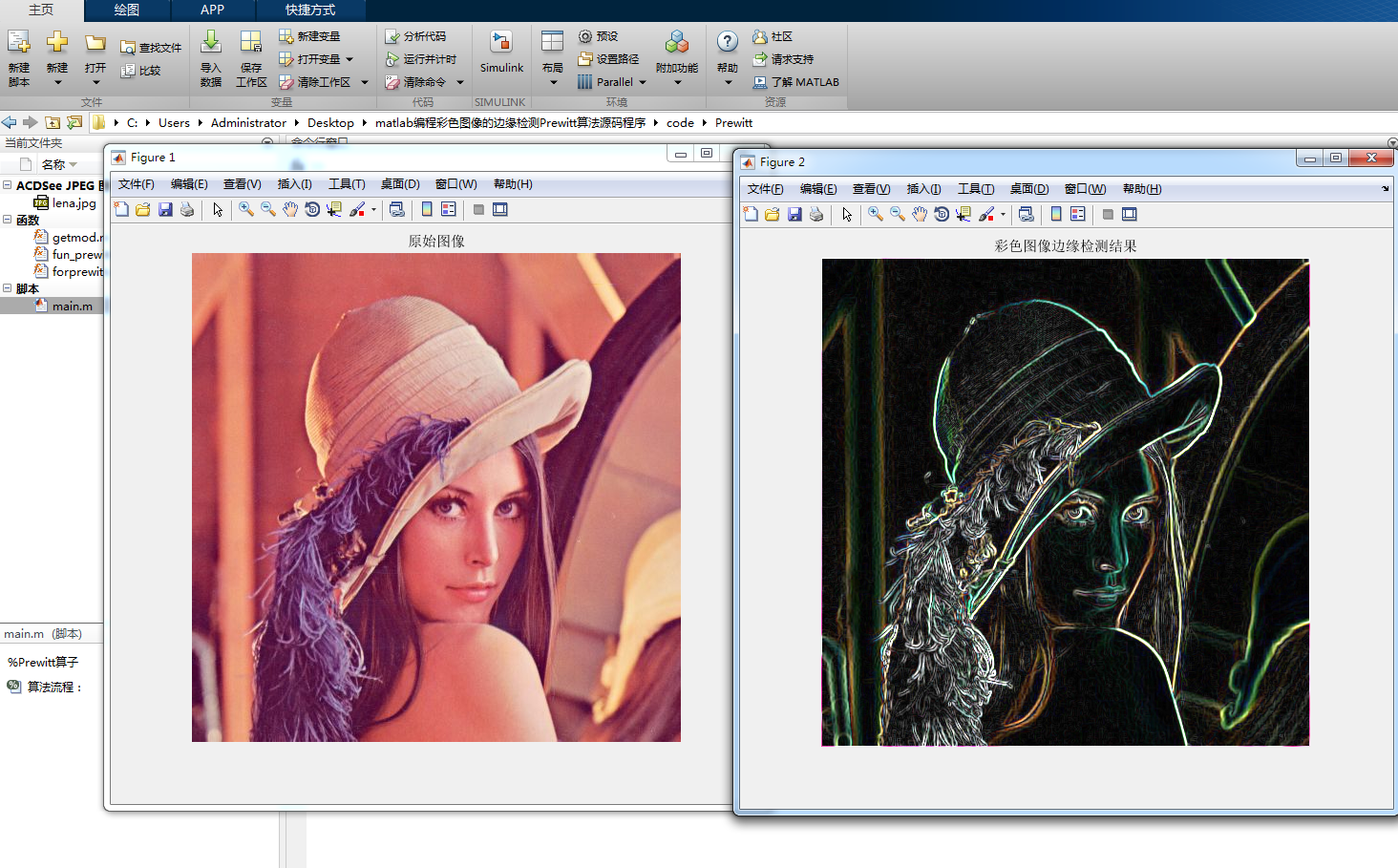Toggle Insert Colorbar in Figure 1 toolbar
The width and height of the screenshot is (1398, 868).
(x=427, y=210)
